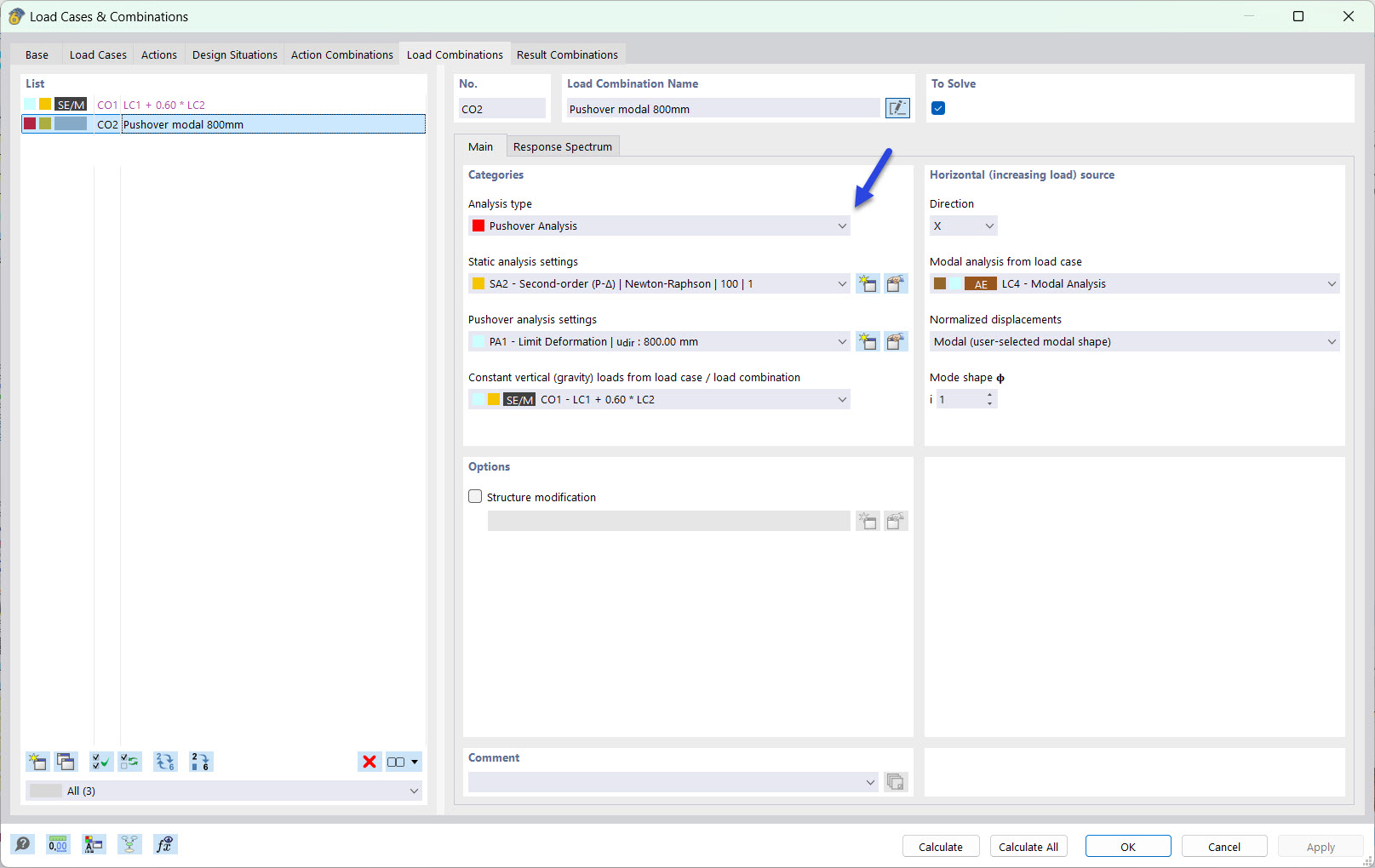The image size is (1375, 868).
Task: Click the Apply button
Action: [x=1321, y=847]
